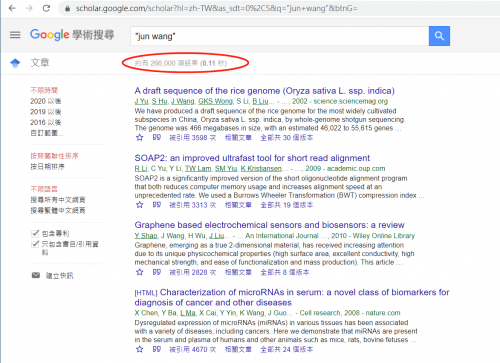Click the Google 學術搜尋 logo
The image size is (500, 363).
(72, 35)
